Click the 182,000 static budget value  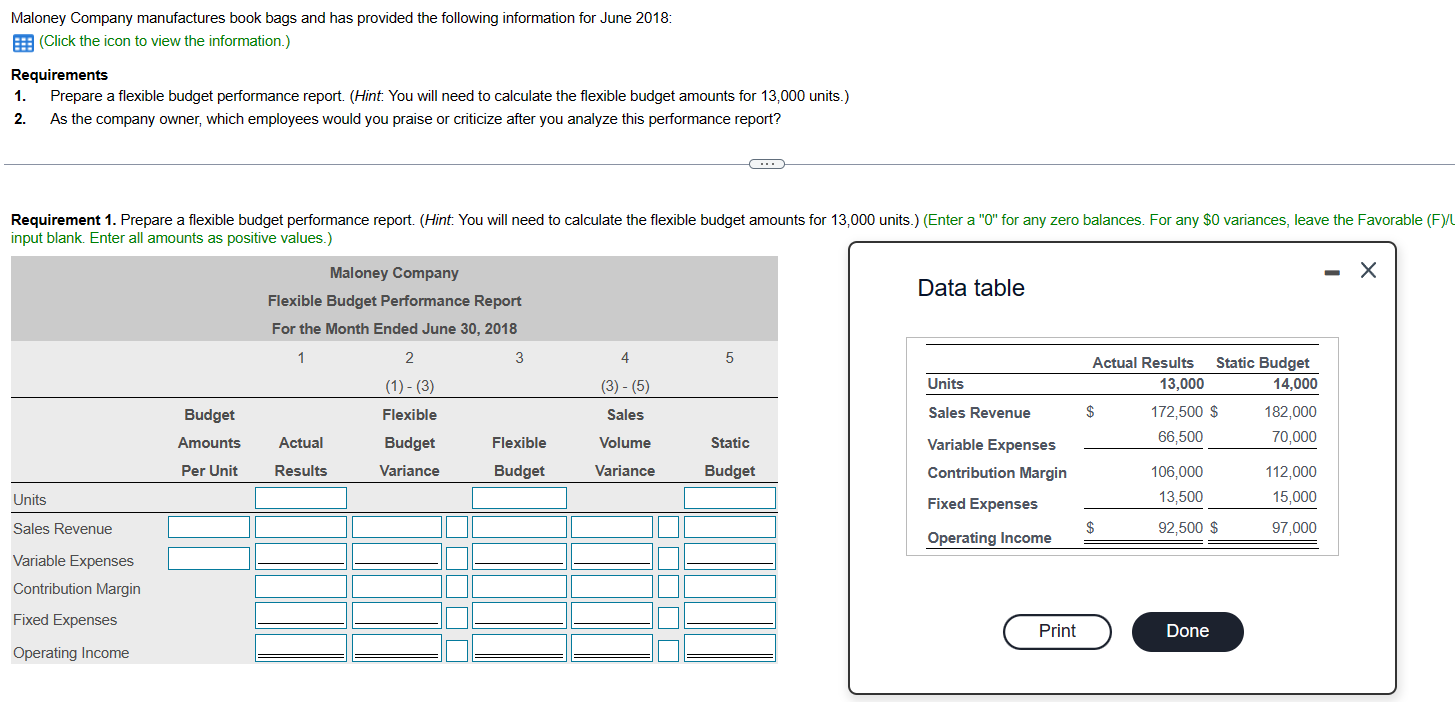pos(1290,411)
